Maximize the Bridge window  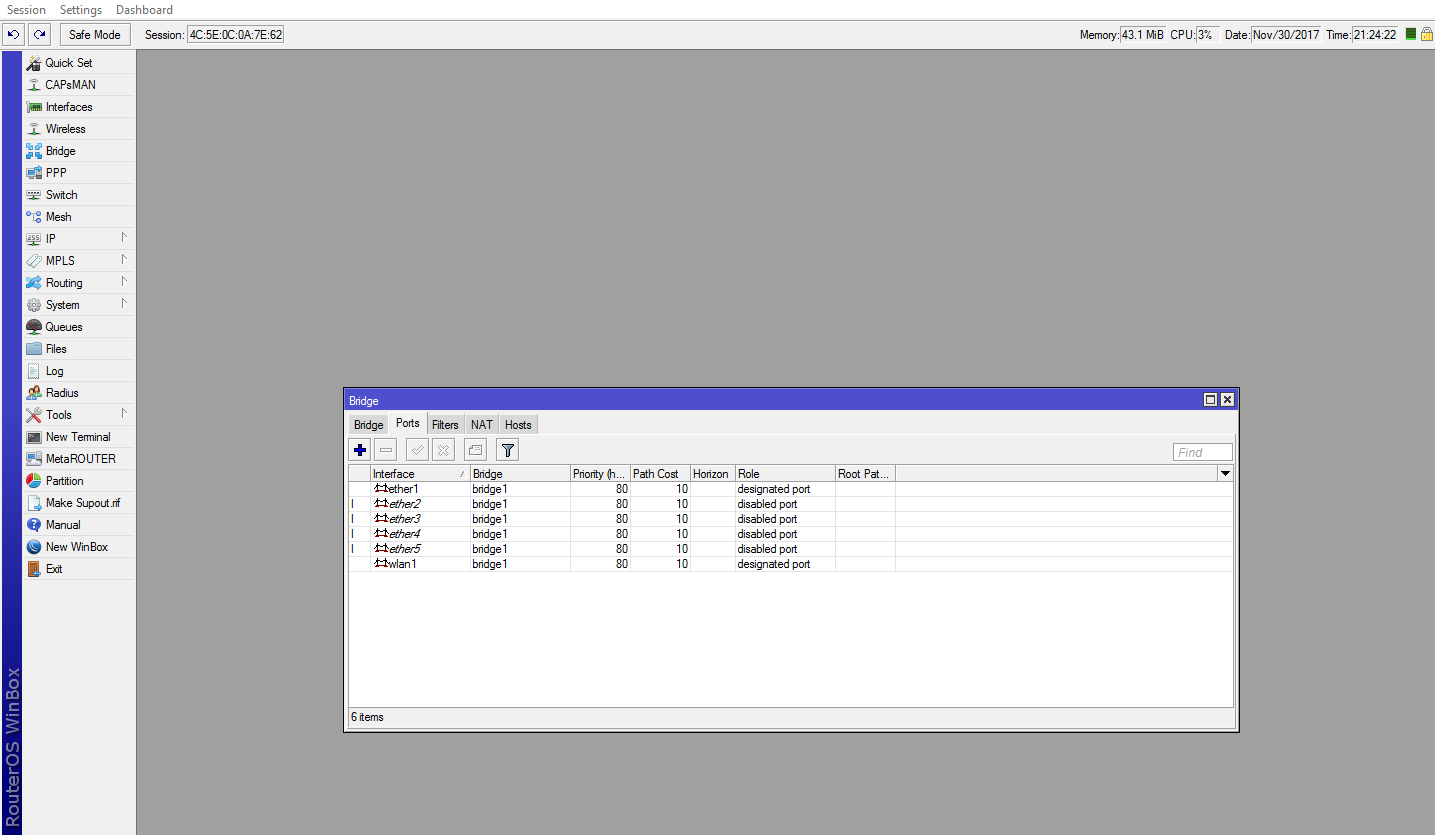(x=1210, y=400)
